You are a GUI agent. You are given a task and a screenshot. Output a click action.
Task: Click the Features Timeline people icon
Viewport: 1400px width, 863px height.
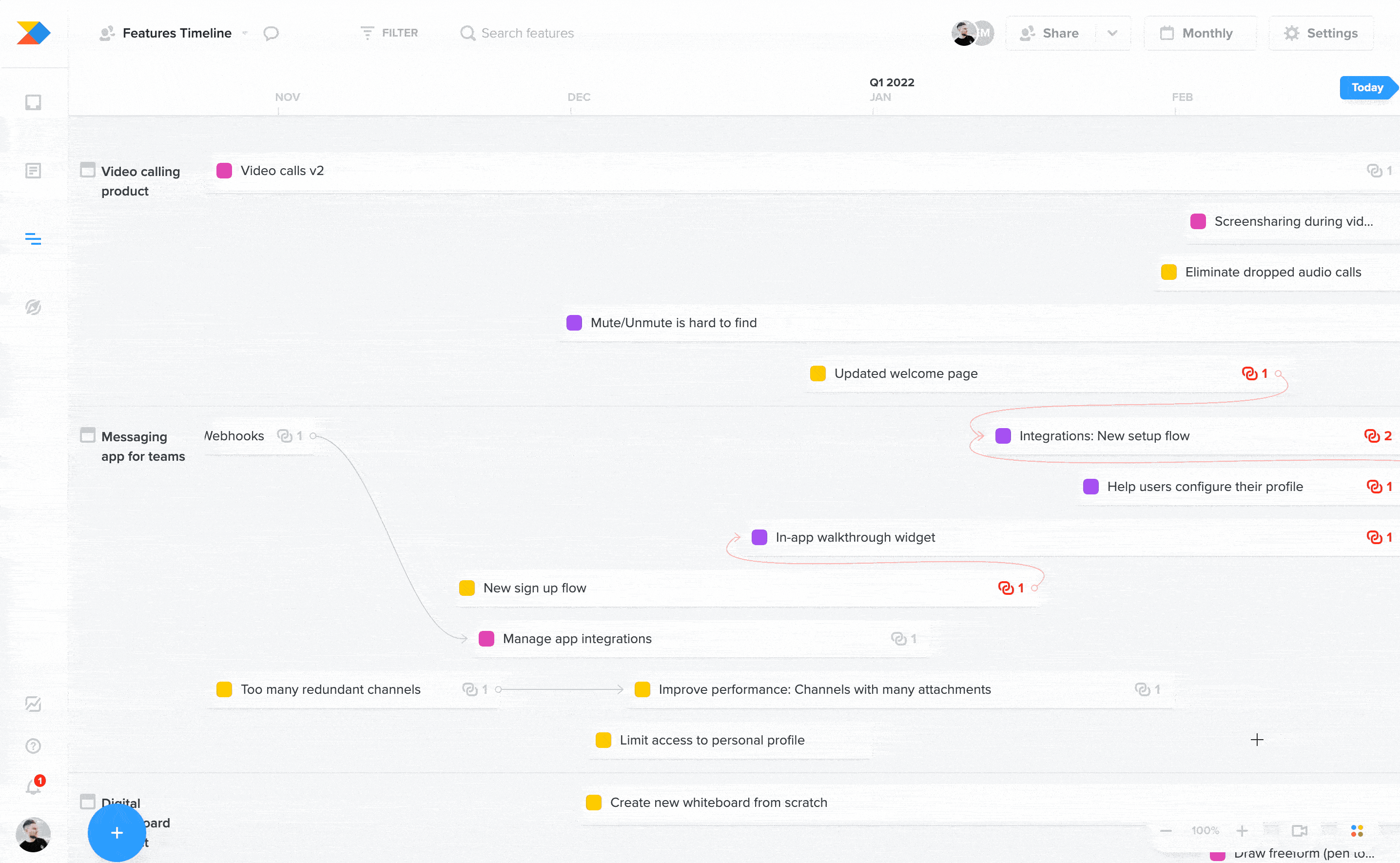pos(107,33)
